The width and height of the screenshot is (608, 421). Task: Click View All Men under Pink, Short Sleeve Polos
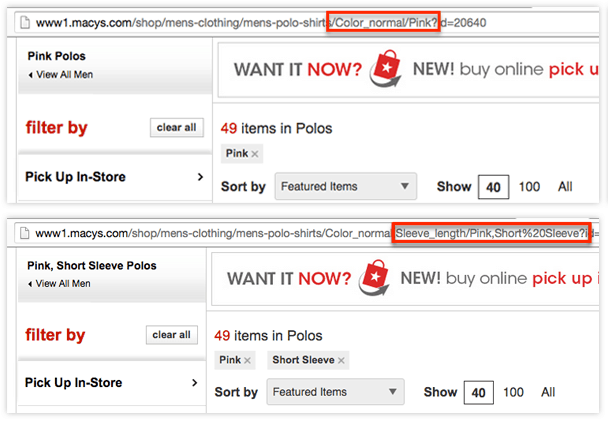pyautogui.click(x=59, y=284)
